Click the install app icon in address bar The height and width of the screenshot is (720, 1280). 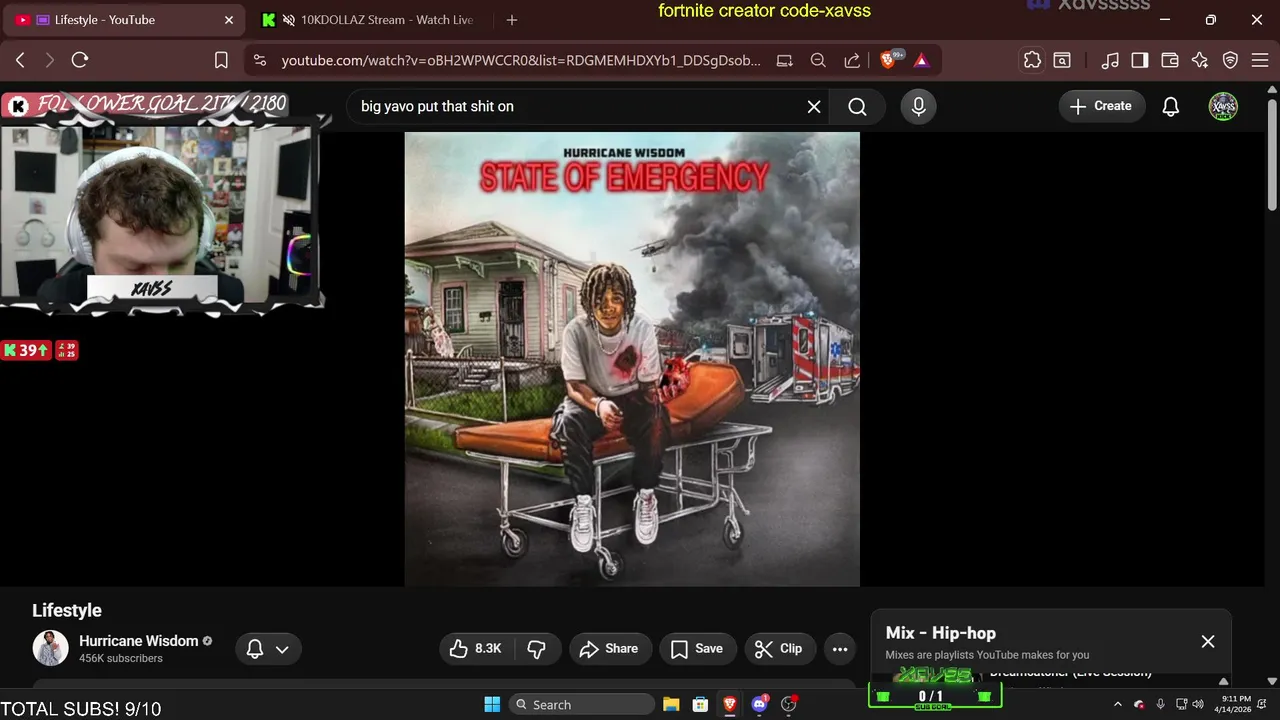(784, 60)
